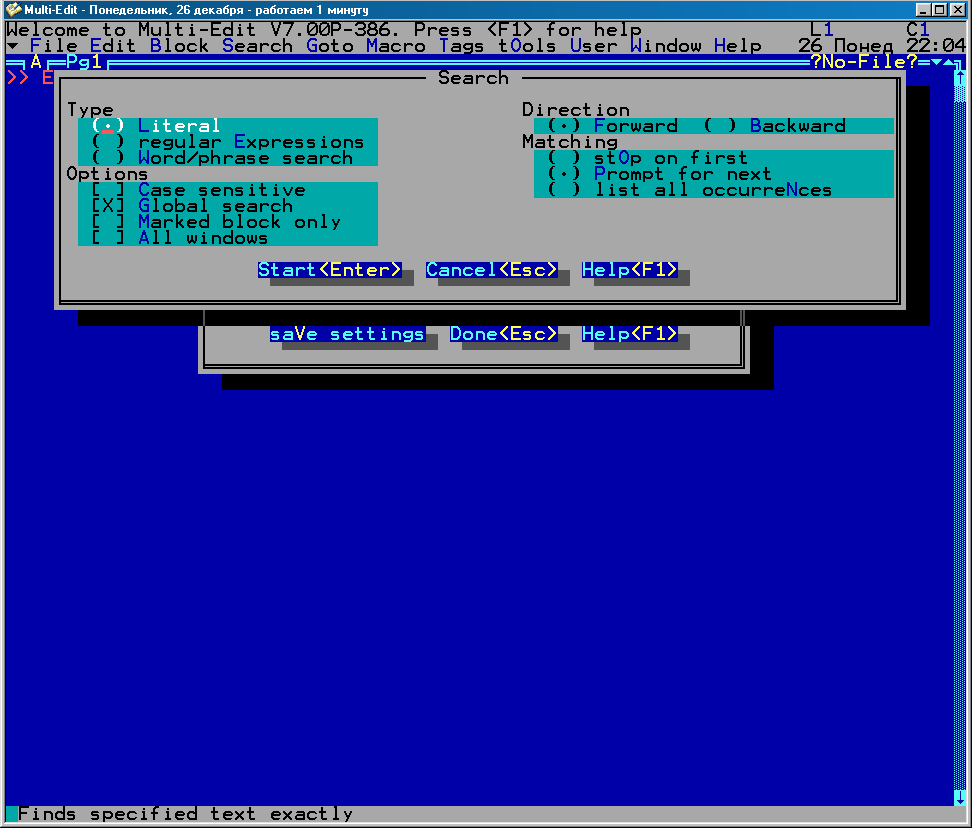
Task: Choose list all occurreNces matching mode
Action: (x=690, y=190)
